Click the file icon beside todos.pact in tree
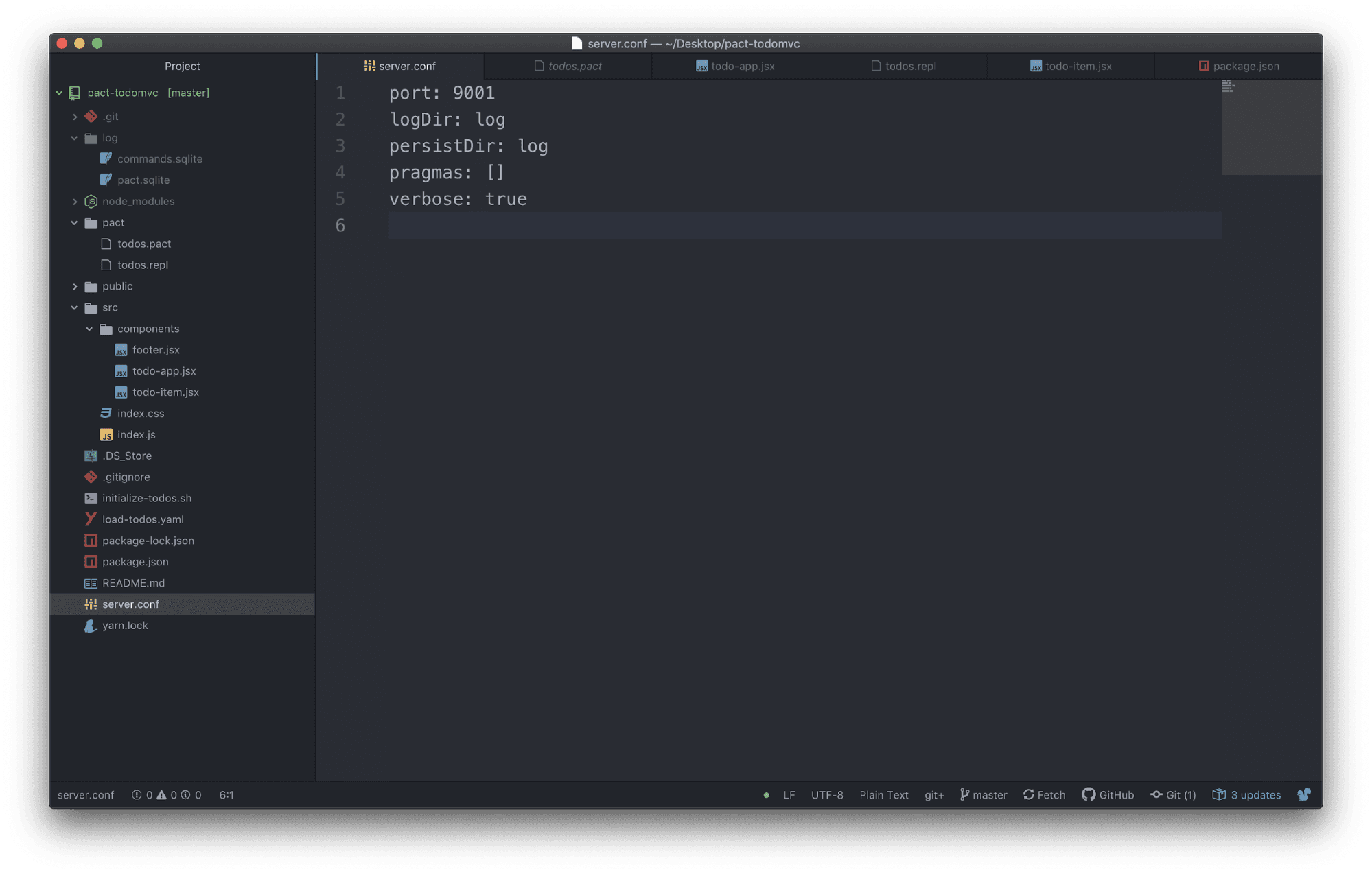The width and height of the screenshot is (1372, 874). (x=106, y=244)
